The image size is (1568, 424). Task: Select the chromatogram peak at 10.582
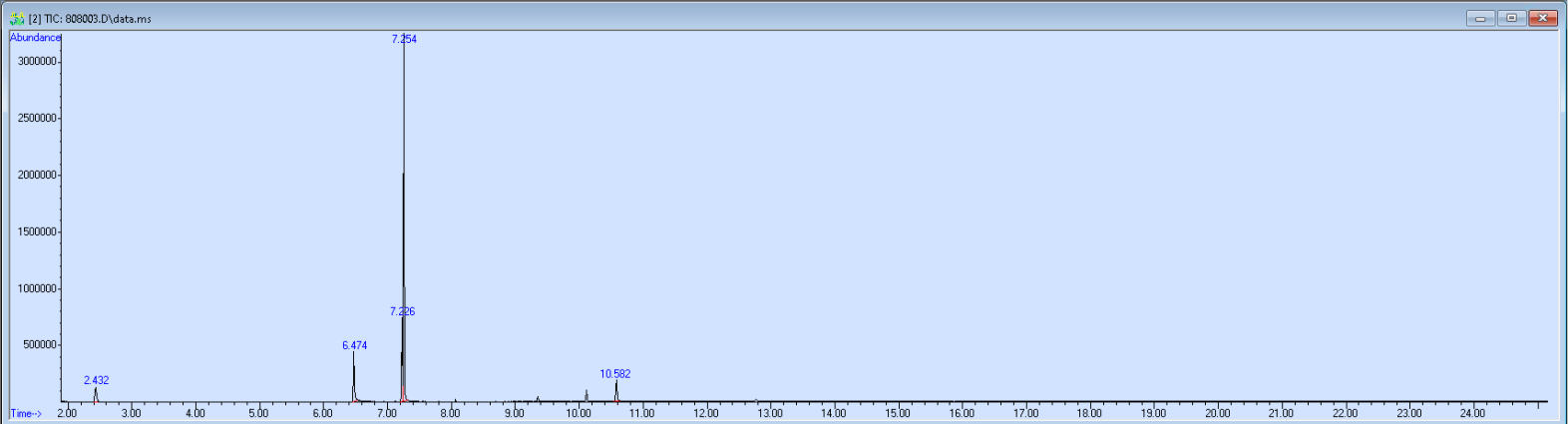(616, 391)
